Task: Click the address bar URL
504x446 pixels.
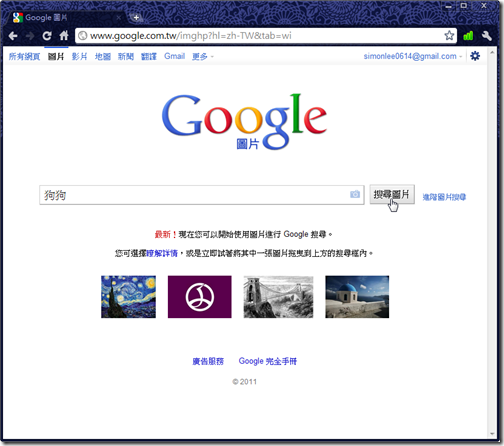Action: tap(191, 36)
